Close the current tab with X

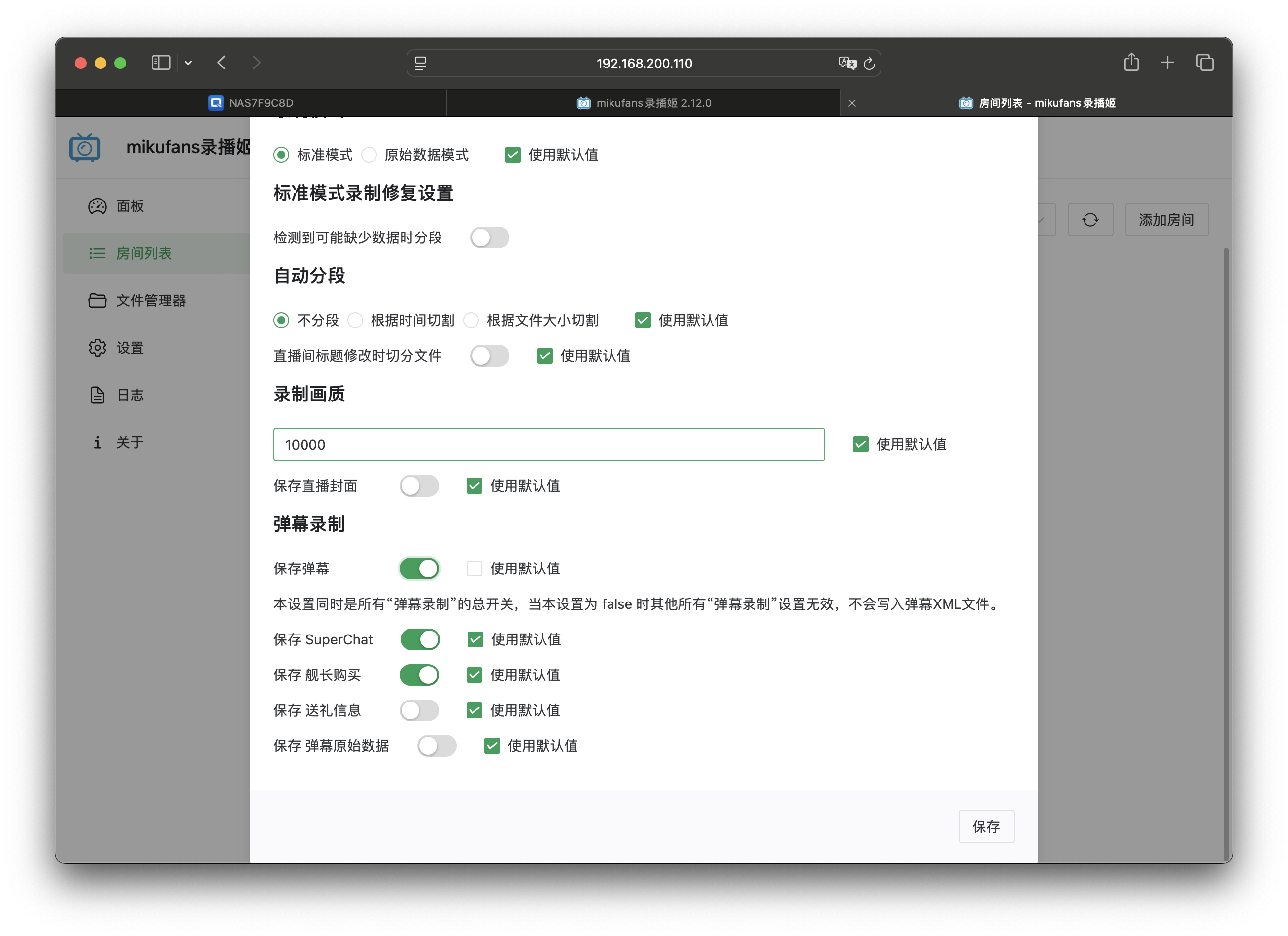(852, 103)
